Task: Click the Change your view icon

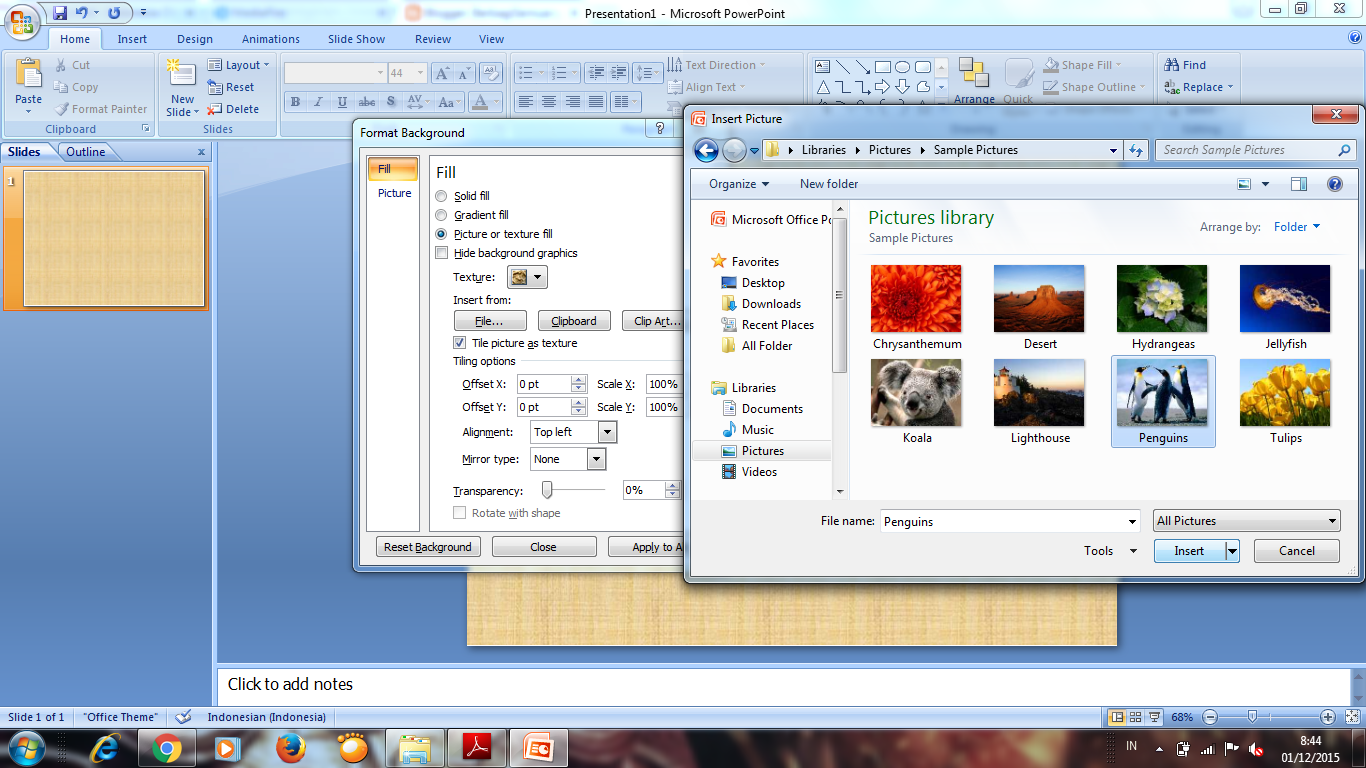Action: [1244, 184]
